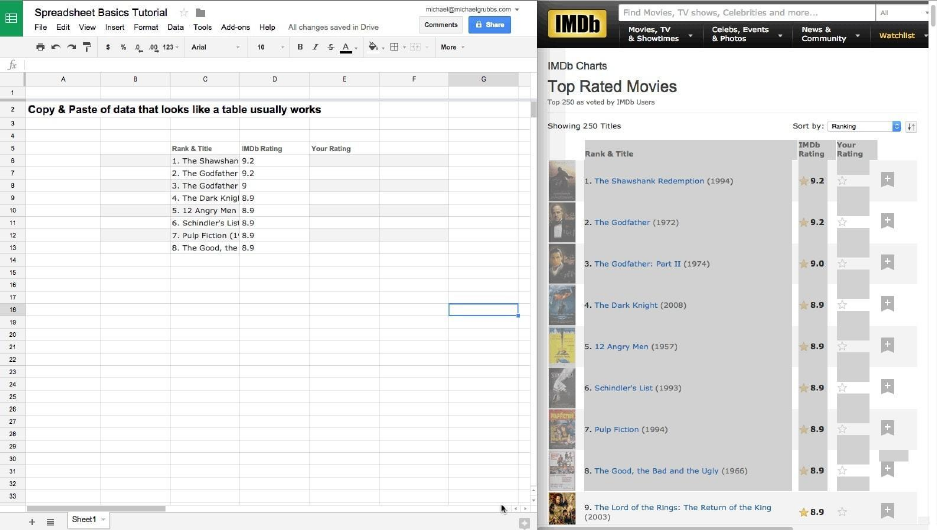Add The Dark Knight to watchlist
The height and width of the screenshot is (530, 937).
coord(887,304)
